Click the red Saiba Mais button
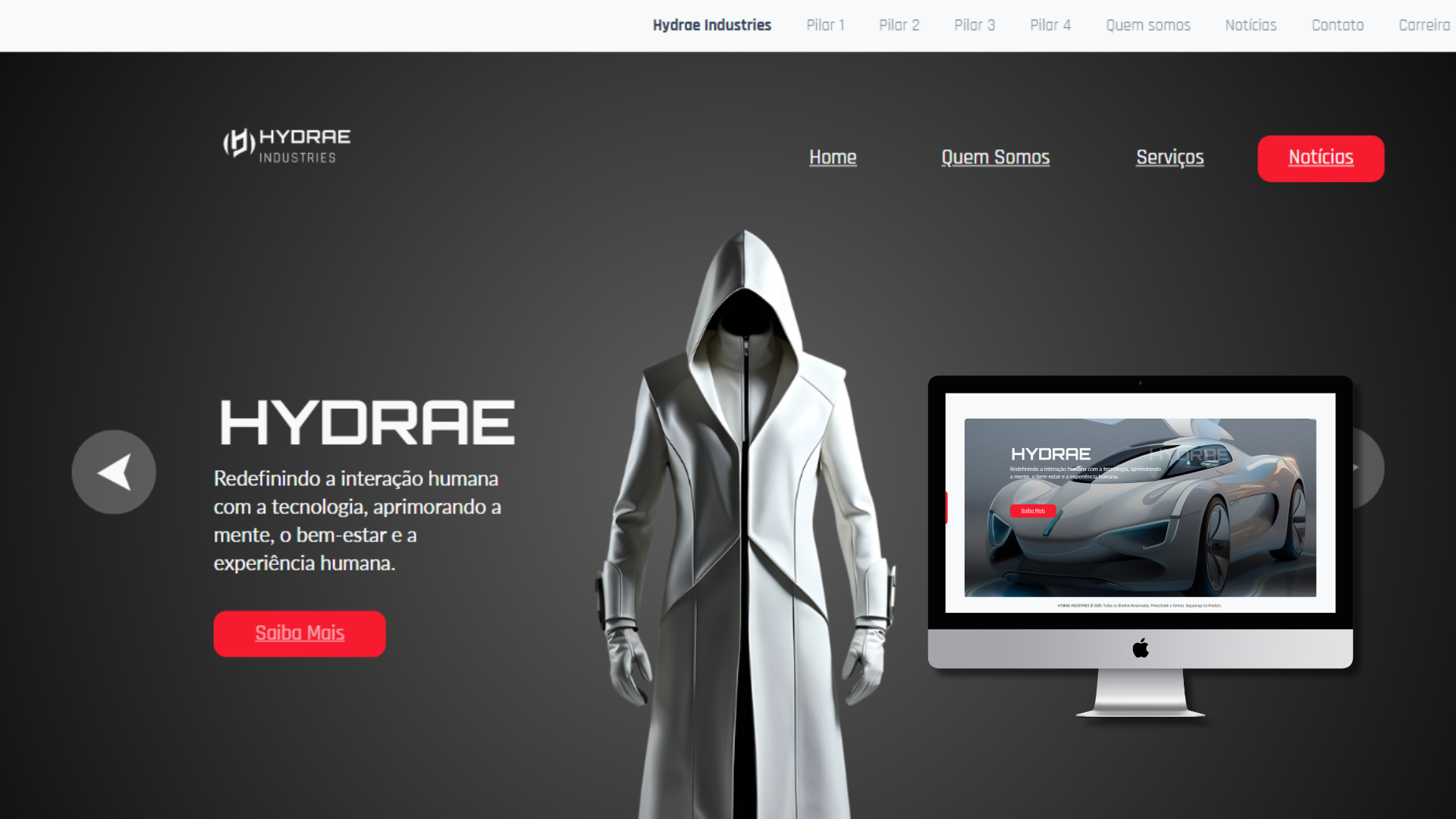The width and height of the screenshot is (1456, 819). coord(300,633)
